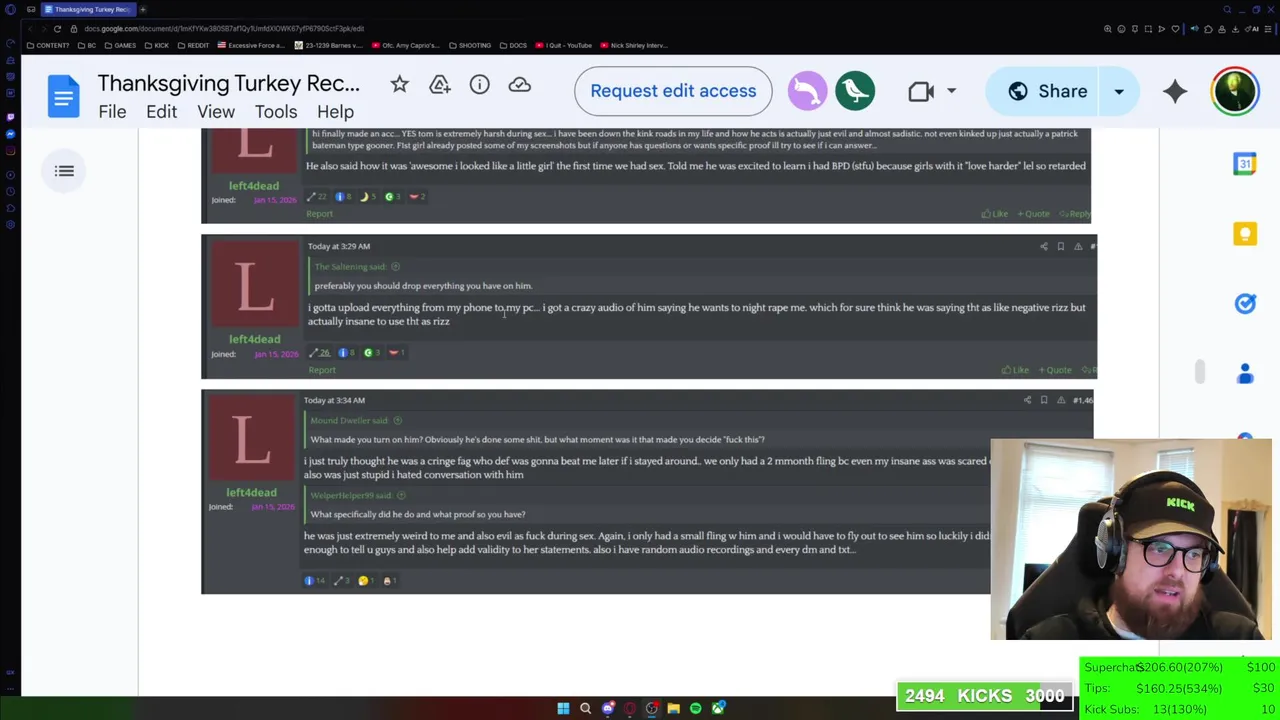Viewport: 1280px width, 720px height.
Task: Click the green anonymous bird avatar
Action: click(855, 91)
